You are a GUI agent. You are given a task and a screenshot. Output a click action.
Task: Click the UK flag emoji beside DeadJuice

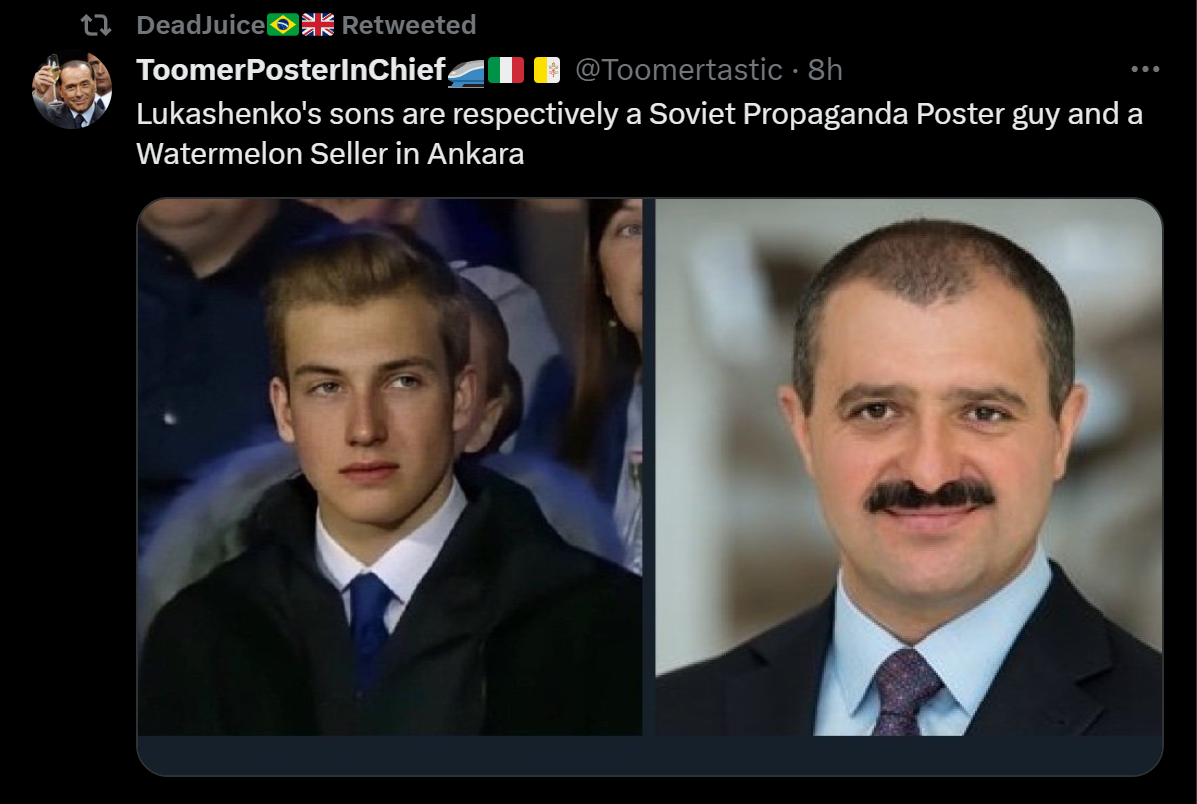coord(318,25)
